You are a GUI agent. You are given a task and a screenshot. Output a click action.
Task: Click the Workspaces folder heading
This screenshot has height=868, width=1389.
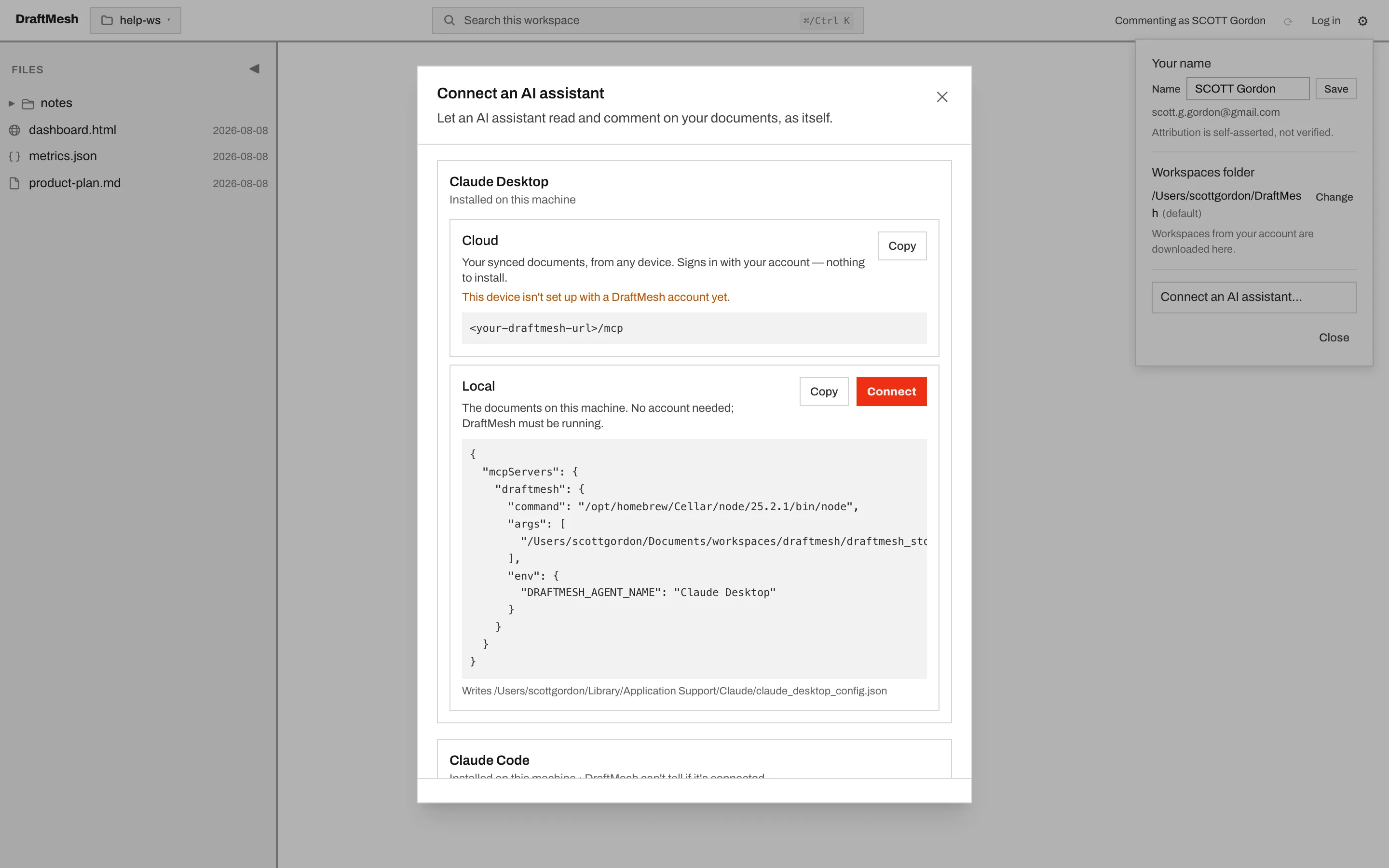coord(1202,172)
